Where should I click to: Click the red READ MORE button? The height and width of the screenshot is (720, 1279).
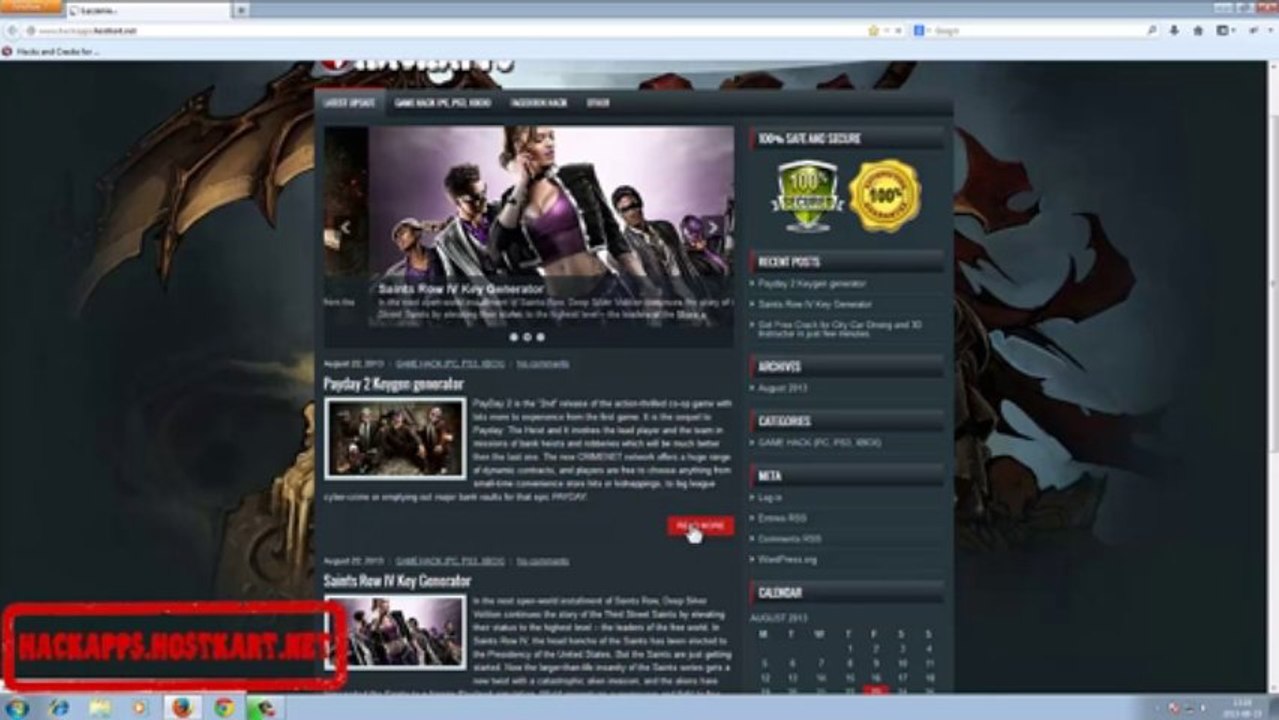coord(700,526)
